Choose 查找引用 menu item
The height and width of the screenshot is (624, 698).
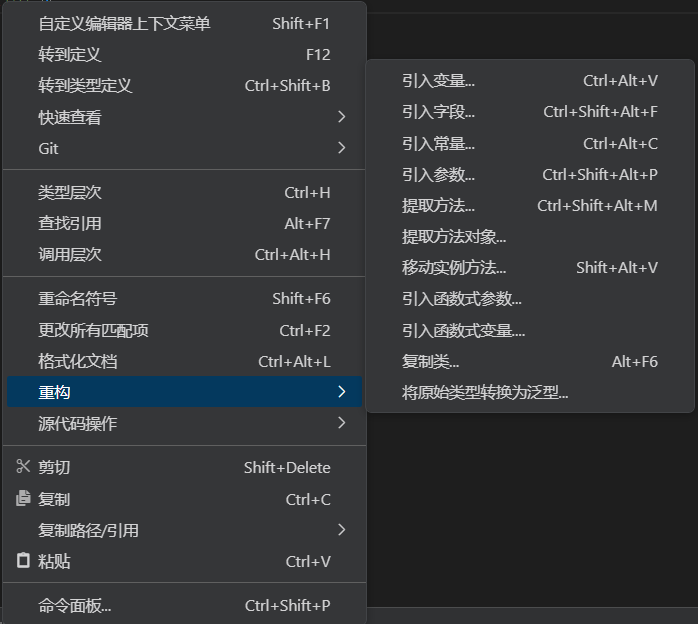click(x=184, y=223)
